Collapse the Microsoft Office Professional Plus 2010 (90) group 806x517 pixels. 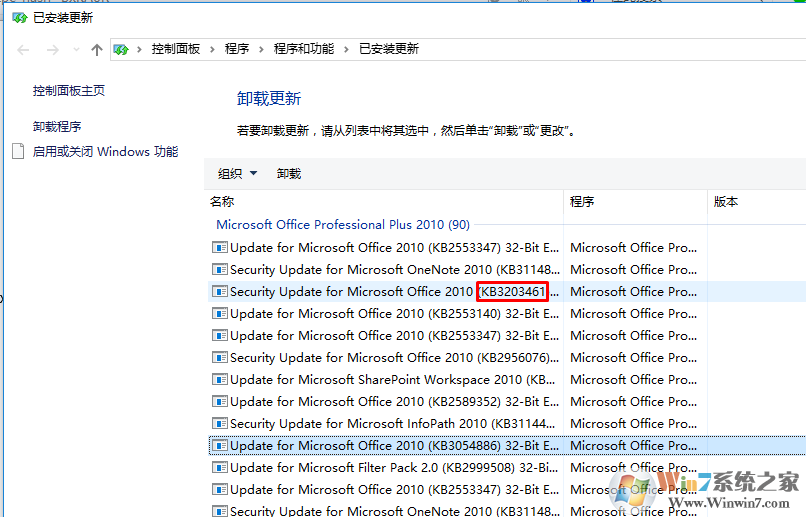pos(343,225)
